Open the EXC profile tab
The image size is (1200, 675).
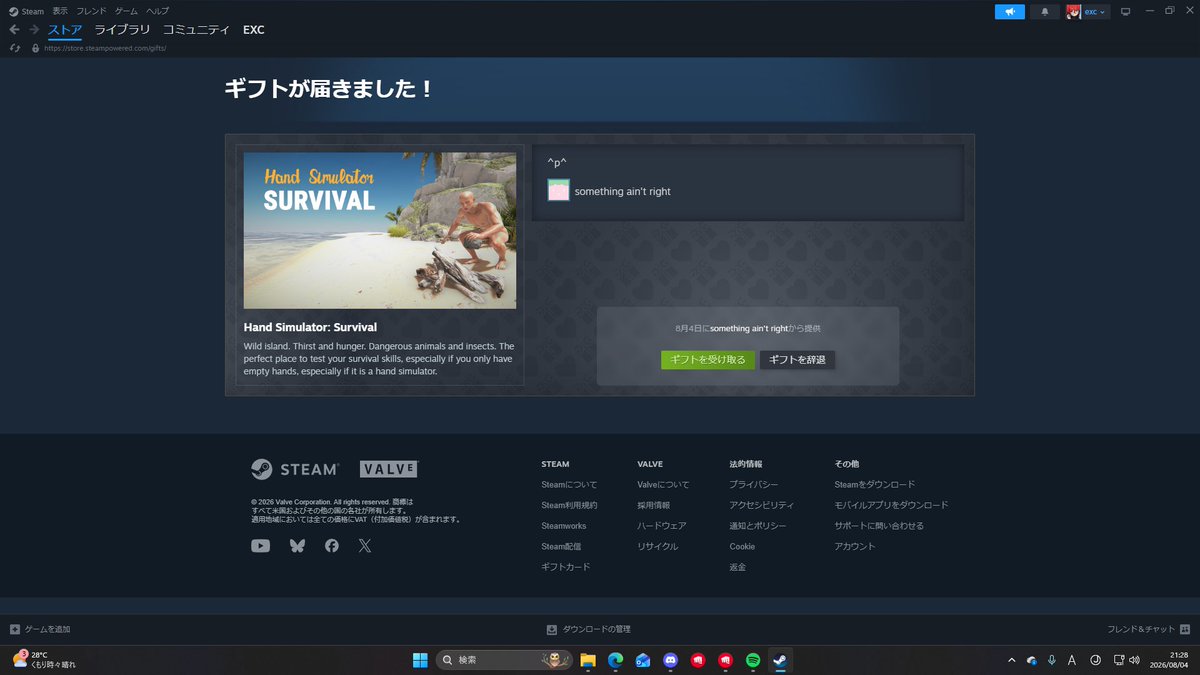[254, 30]
